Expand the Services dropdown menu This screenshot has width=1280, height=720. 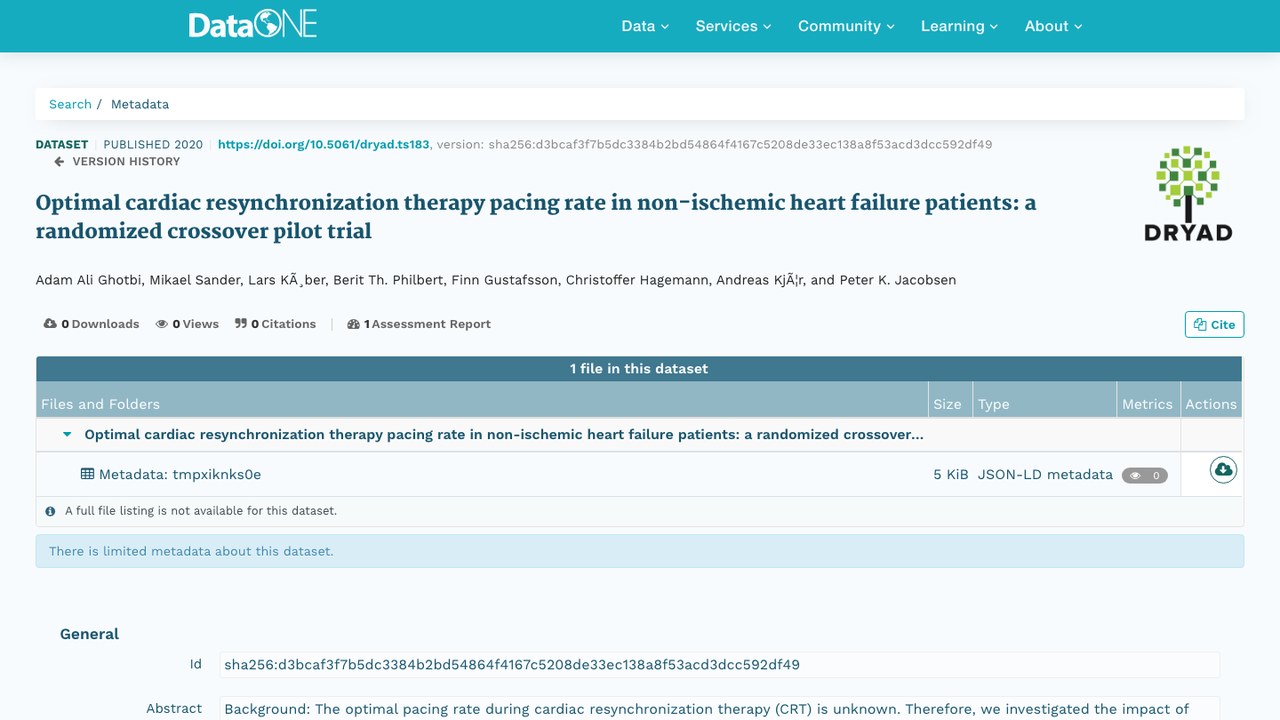pyautogui.click(x=733, y=26)
